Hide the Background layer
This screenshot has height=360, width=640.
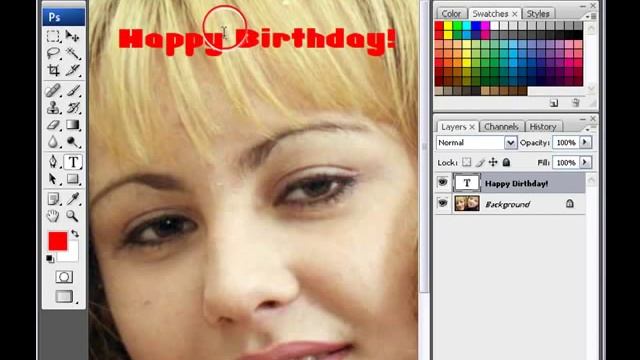[443, 202]
